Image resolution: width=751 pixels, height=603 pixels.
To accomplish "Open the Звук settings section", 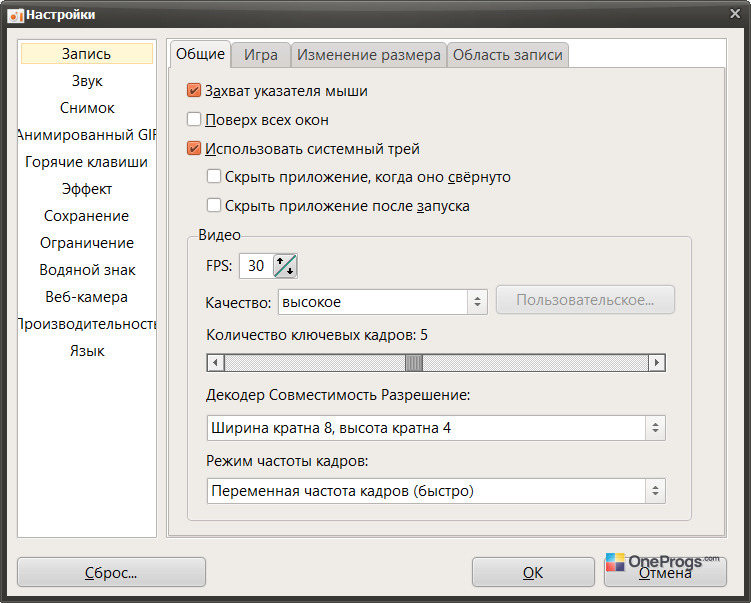I will (87, 80).
